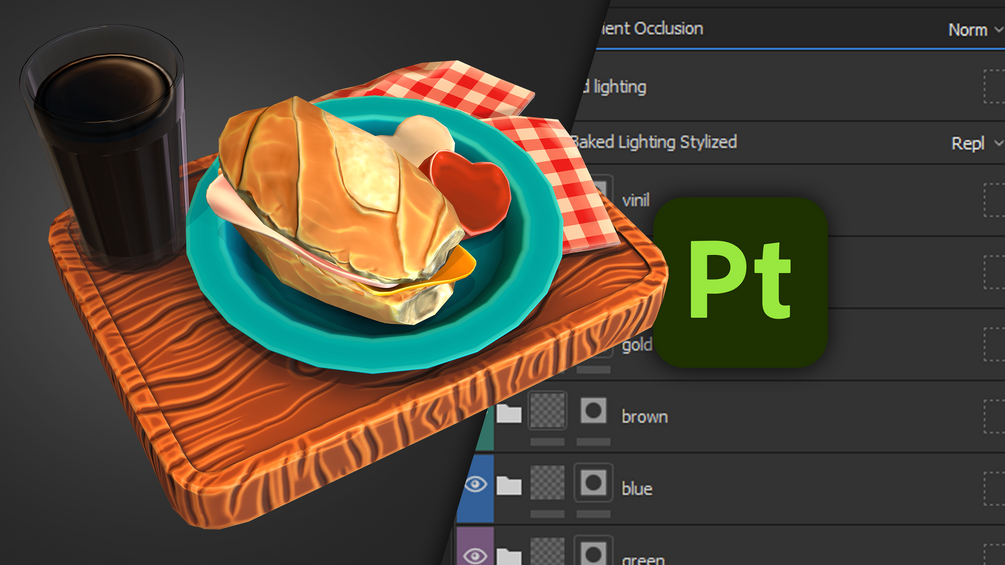This screenshot has height=565, width=1005.
Task: Select the green layer mask icon
Action: 594,551
